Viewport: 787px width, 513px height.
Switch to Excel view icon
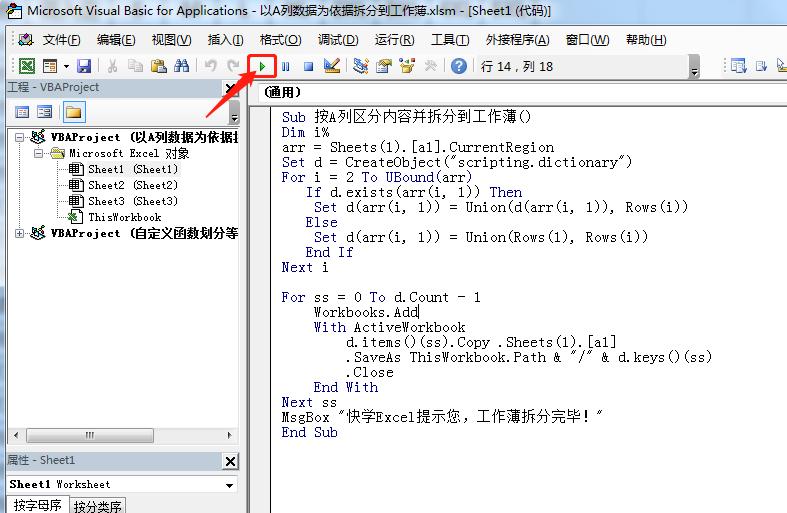pos(27,66)
